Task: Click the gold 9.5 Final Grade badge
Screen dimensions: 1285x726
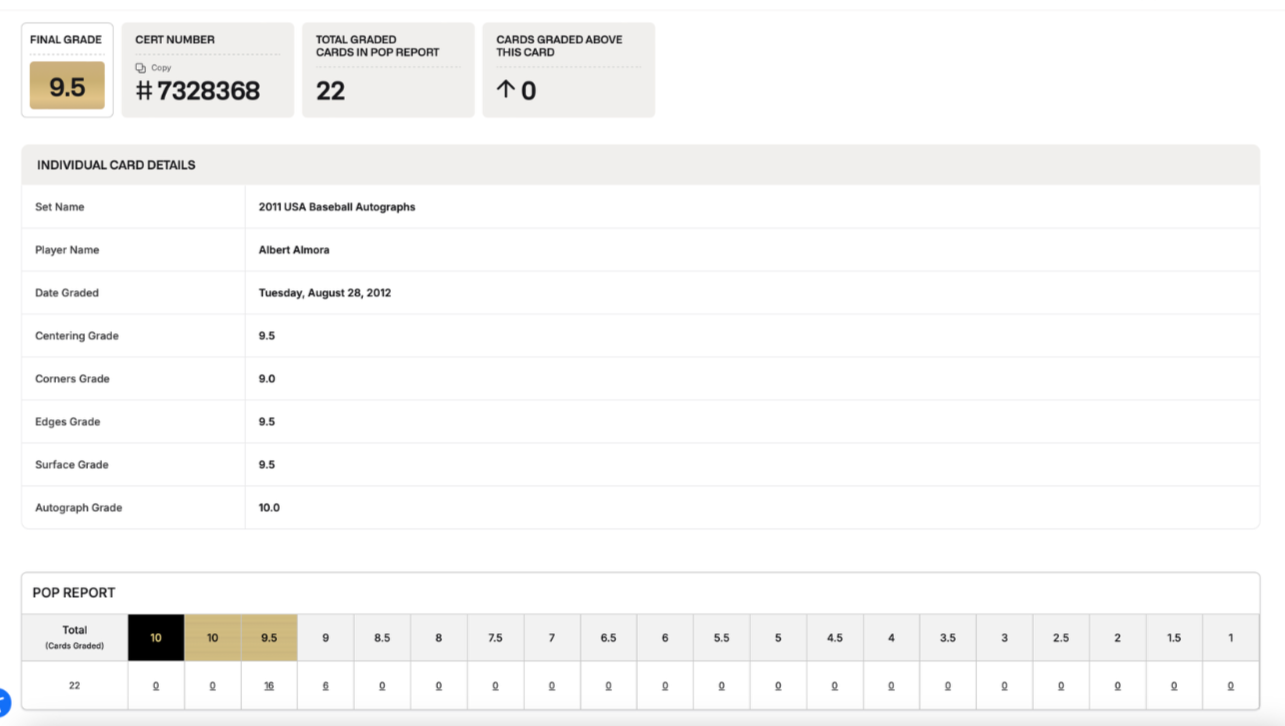Action: (67, 87)
